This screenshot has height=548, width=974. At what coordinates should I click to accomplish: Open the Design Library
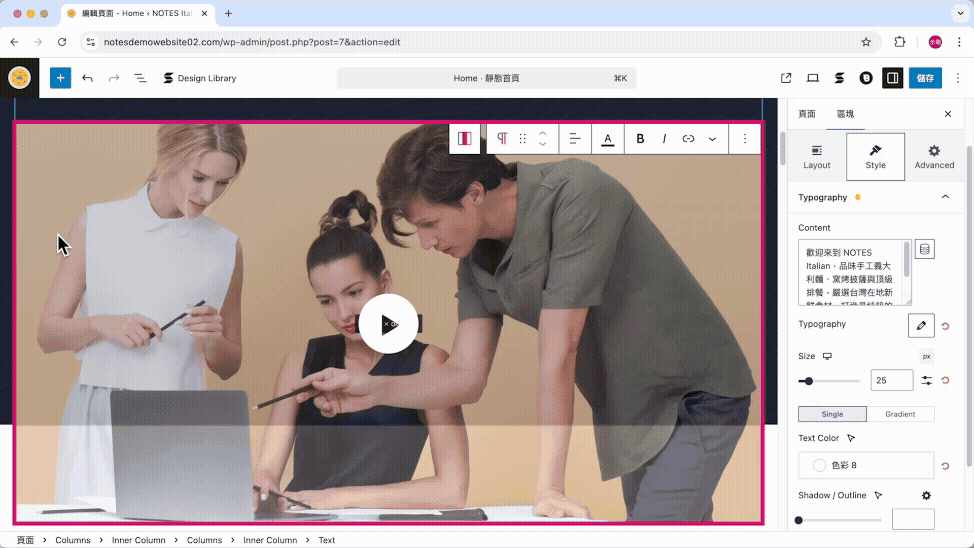pyautogui.click(x=200, y=78)
